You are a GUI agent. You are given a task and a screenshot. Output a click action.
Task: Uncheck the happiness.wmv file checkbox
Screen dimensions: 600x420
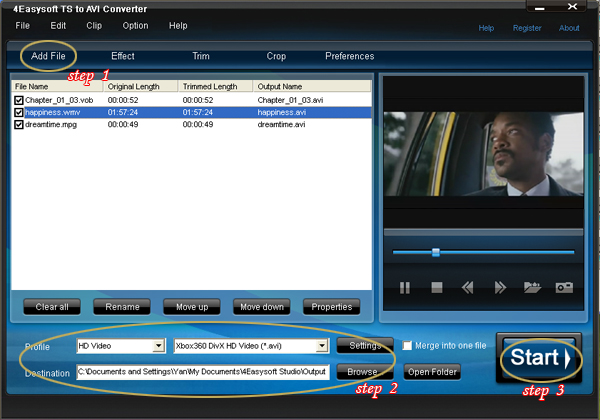point(19,112)
